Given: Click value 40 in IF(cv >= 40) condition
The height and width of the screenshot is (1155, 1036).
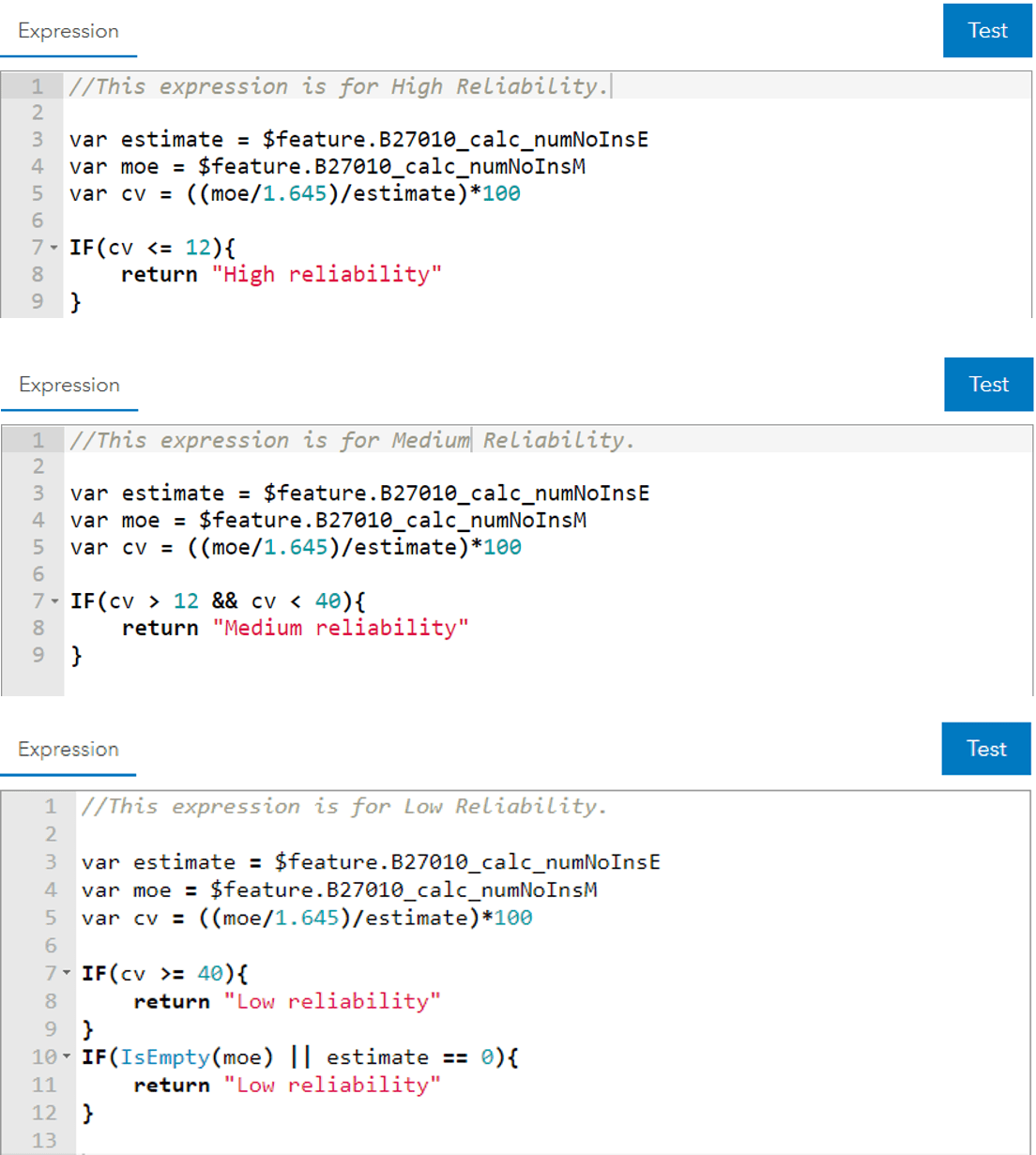Looking at the screenshot, I should 210,974.
